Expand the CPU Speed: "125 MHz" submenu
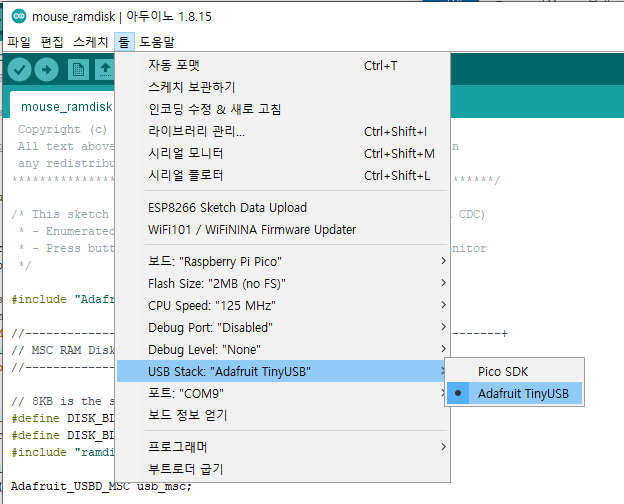Screen dimensions: 624x504 (283, 305)
